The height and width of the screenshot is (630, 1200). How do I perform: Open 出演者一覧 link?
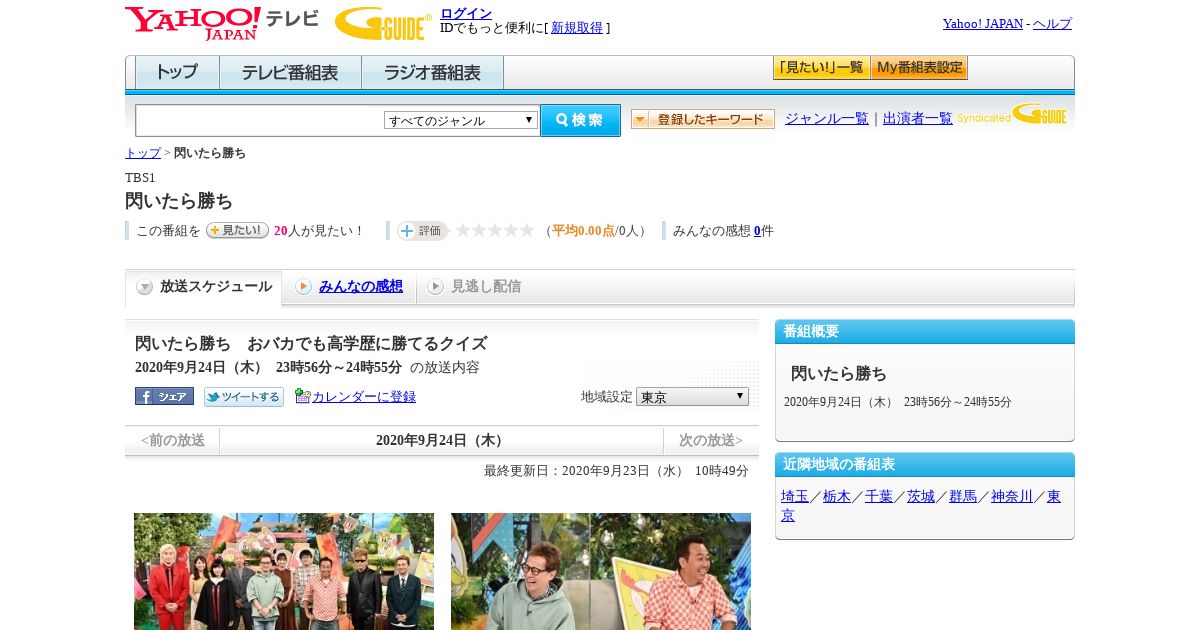[x=918, y=118]
